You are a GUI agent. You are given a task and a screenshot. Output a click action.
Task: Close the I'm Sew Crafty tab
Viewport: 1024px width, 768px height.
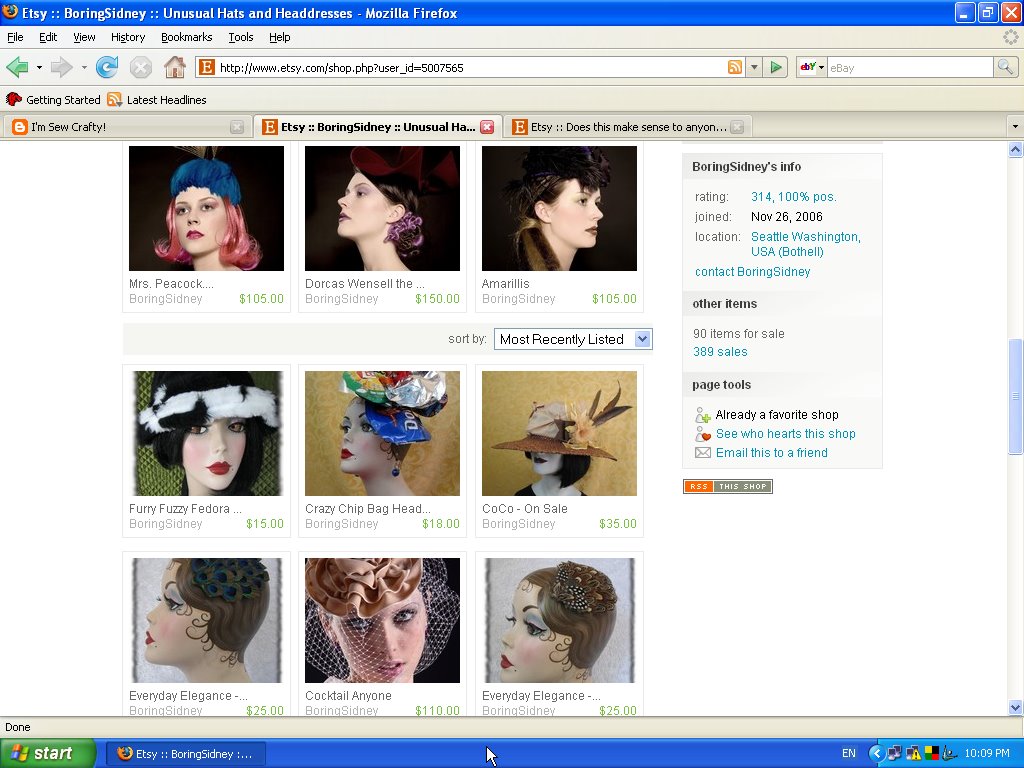point(237,127)
